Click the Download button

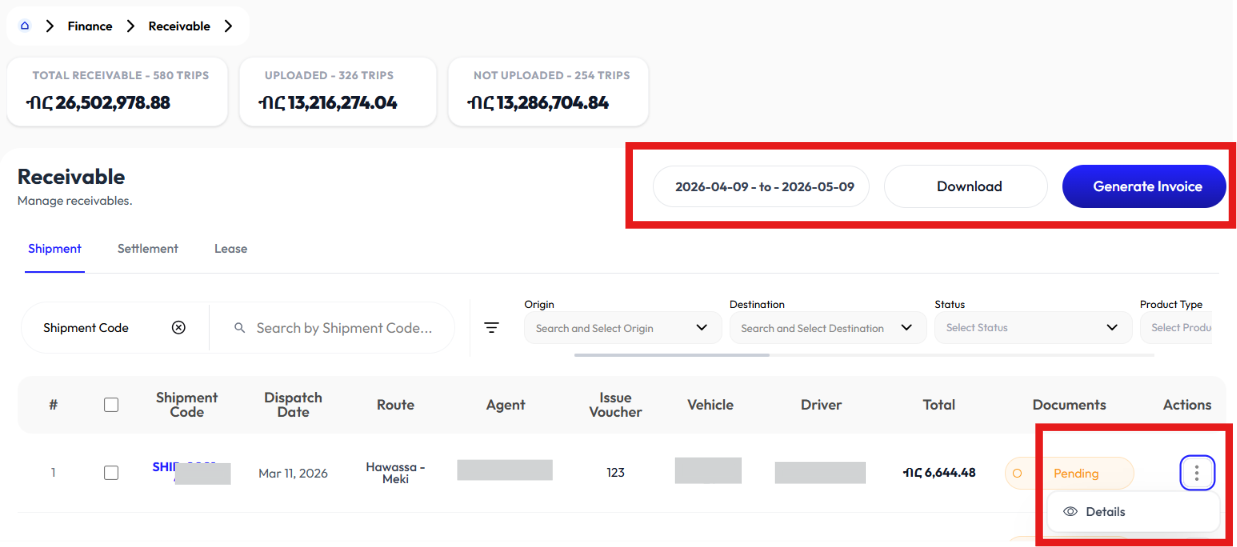pos(966,186)
